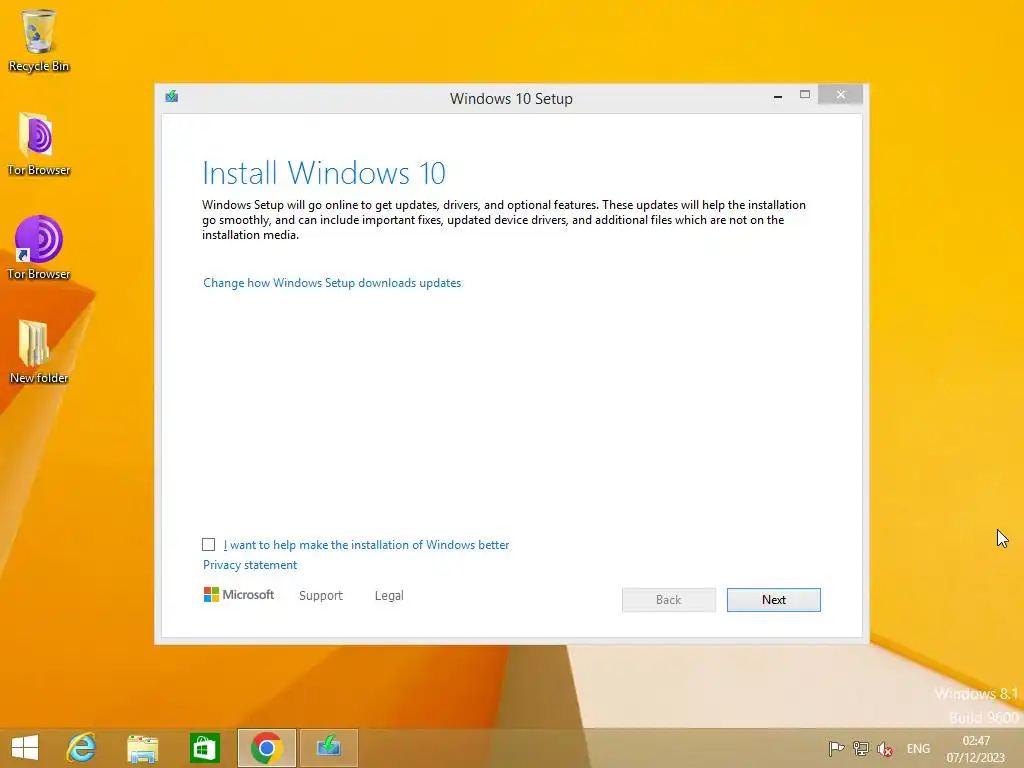This screenshot has height=768, width=1024.
Task: Click the Microsoft logo in setup footer
Action: pyautogui.click(x=239, y=595)
